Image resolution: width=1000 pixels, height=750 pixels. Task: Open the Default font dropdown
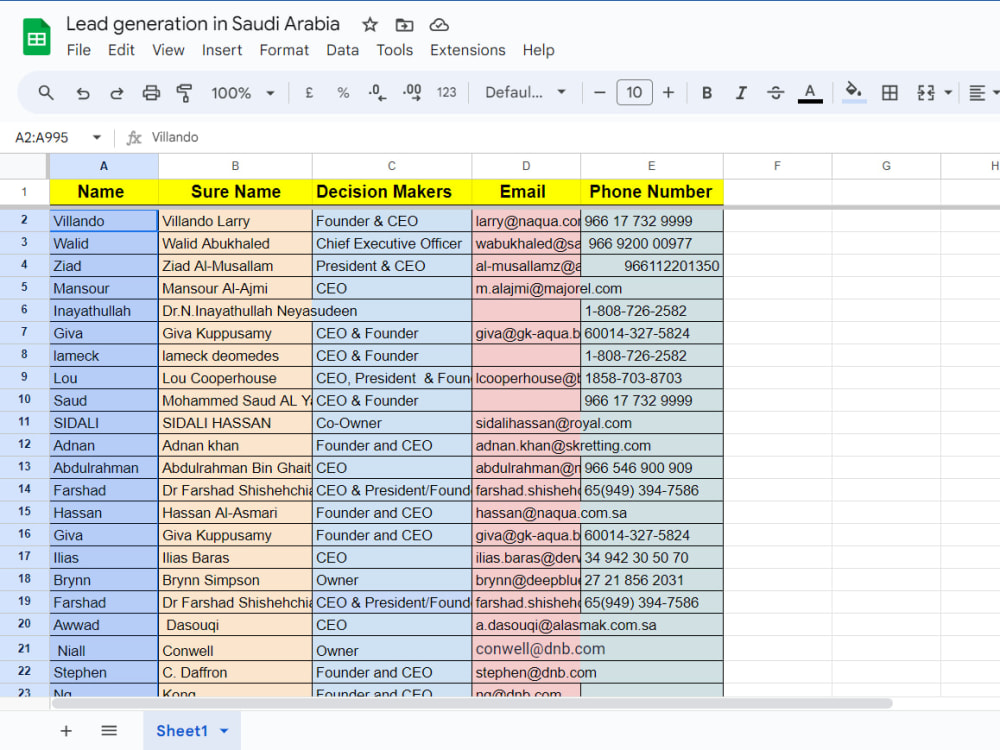point(526,93)
